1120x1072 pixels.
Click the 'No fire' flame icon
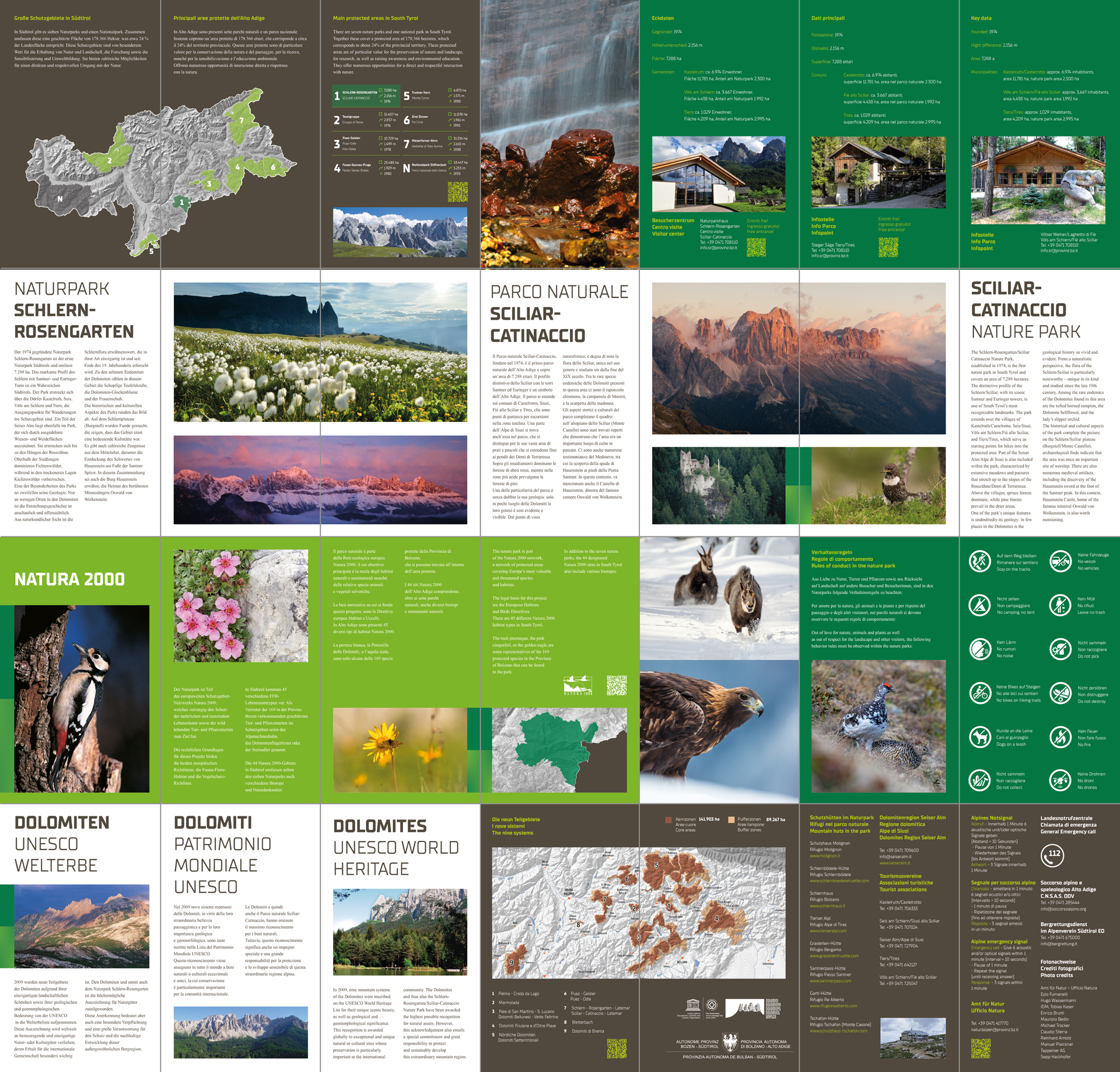[1060, 737]
